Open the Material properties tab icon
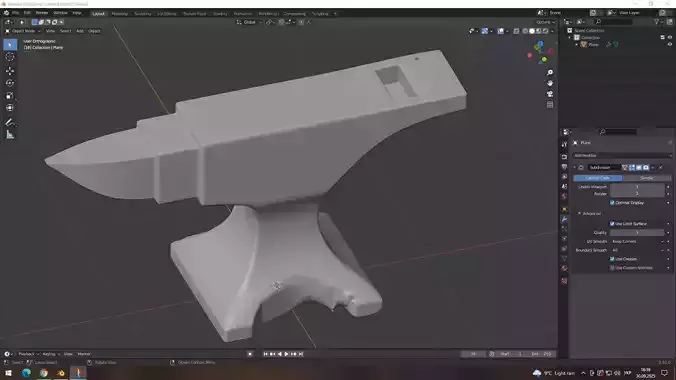 coord(564,268)
